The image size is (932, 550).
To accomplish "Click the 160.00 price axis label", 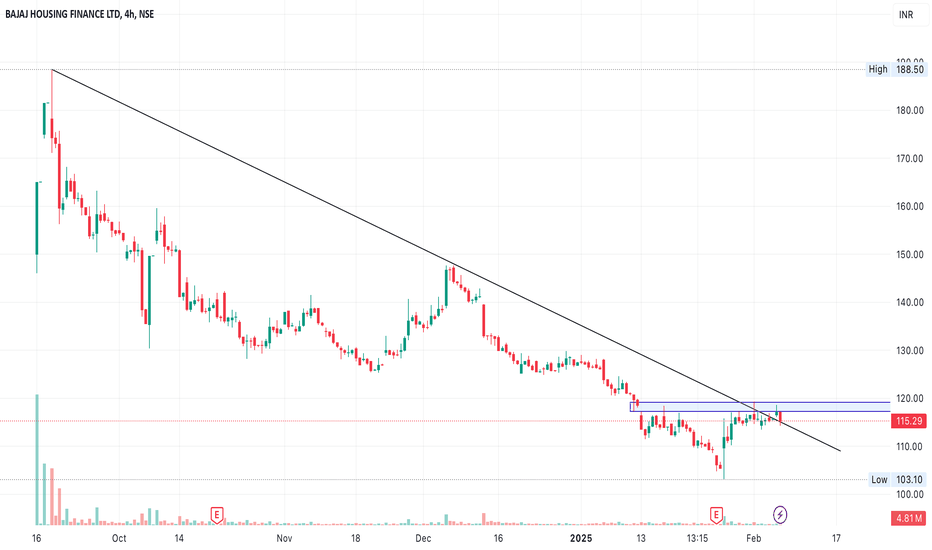I will (909, 206).
